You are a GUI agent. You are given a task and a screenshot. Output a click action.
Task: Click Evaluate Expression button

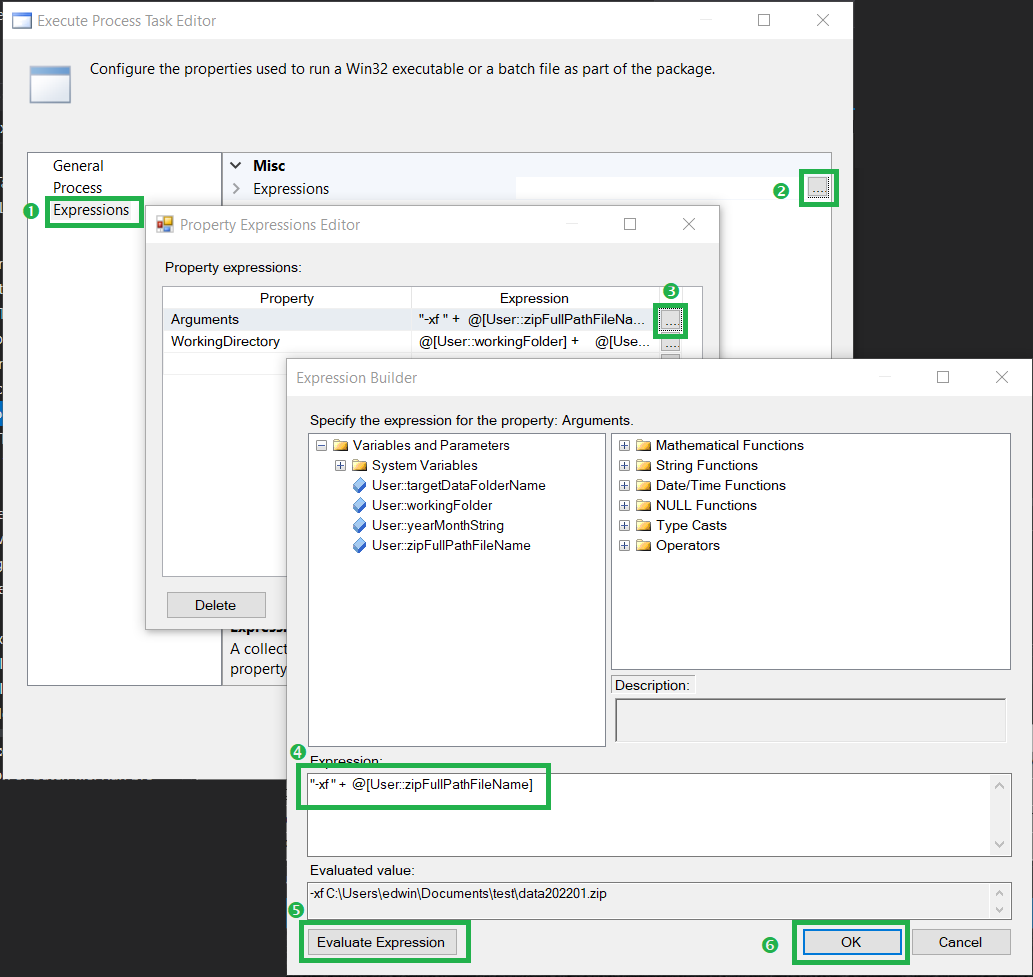click(381, 942)
